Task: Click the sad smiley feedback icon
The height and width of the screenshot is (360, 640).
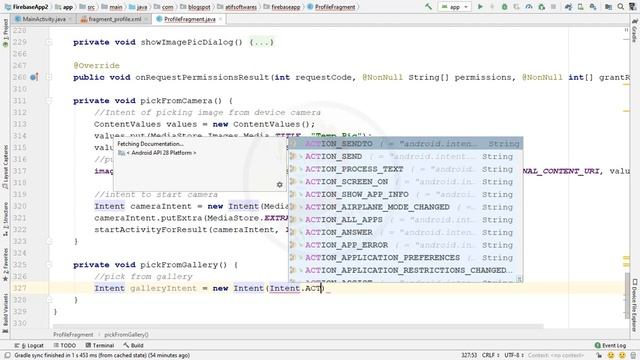Action: [x=622, y=356]
